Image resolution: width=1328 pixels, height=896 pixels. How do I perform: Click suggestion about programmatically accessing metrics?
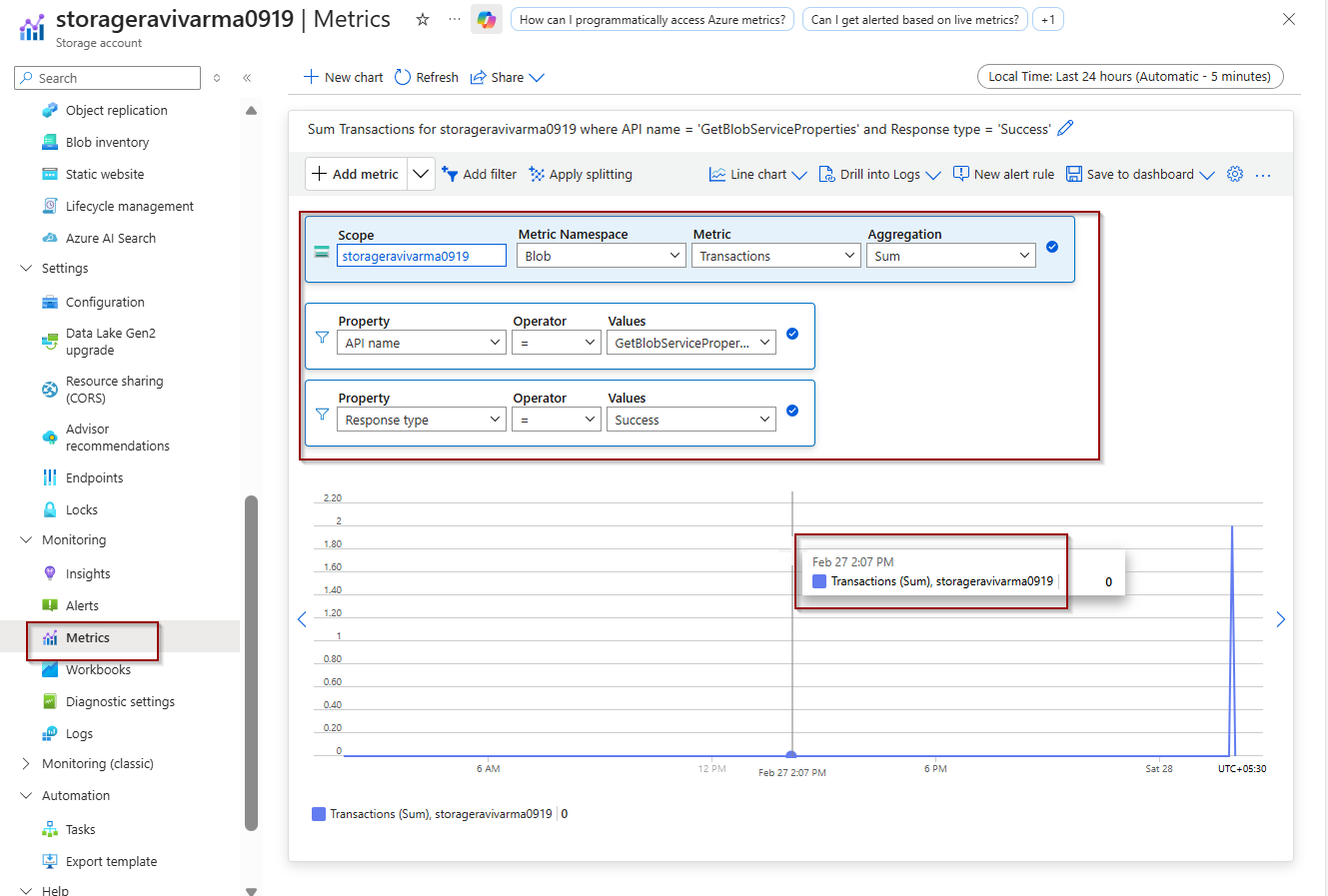(x=653, y=19)
